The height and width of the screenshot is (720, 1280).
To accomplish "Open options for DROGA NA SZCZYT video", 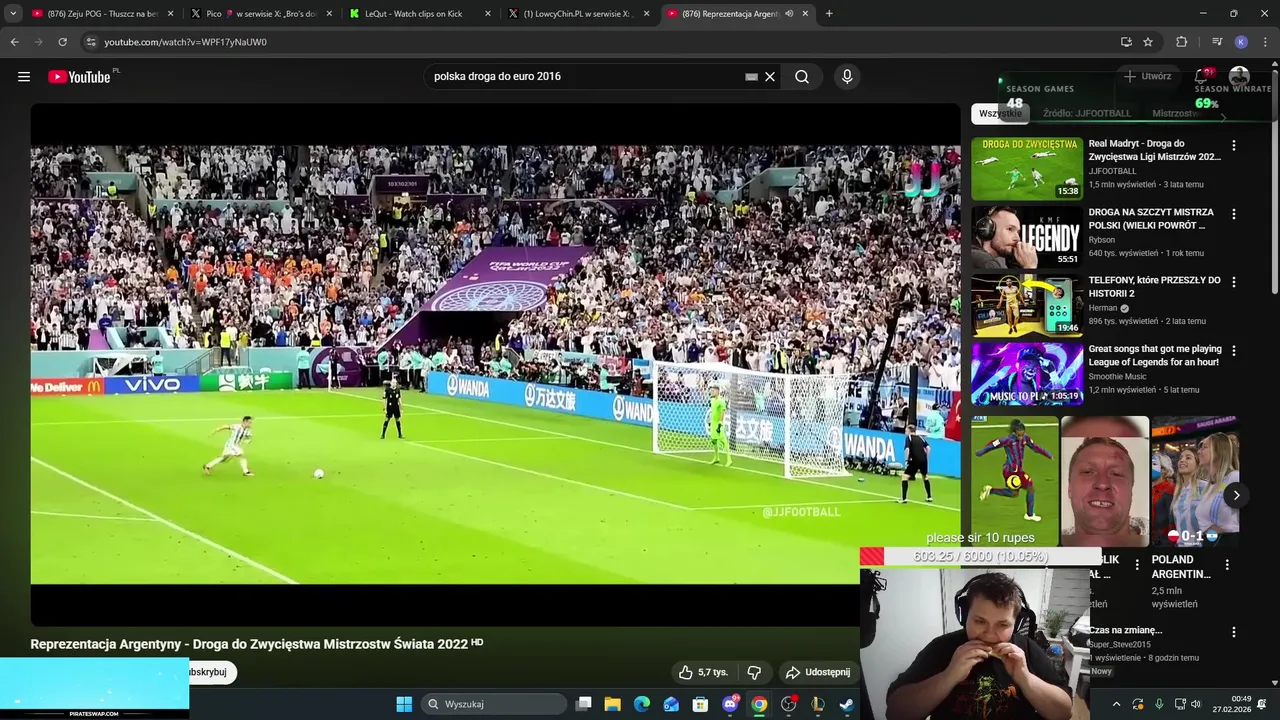I will click(1233, 214).
